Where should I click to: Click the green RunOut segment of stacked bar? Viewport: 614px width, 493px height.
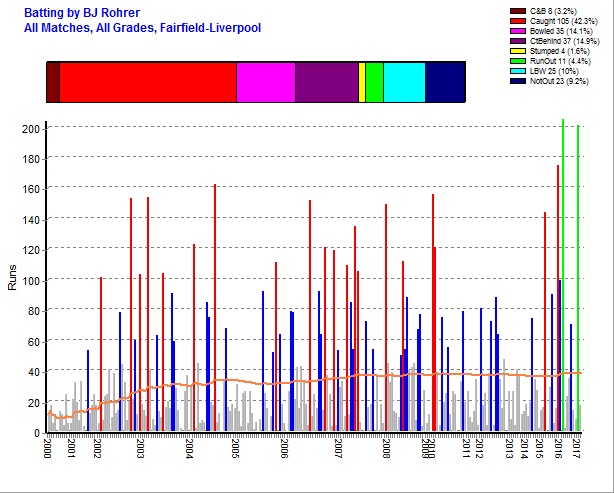click(x=374, y=81)
